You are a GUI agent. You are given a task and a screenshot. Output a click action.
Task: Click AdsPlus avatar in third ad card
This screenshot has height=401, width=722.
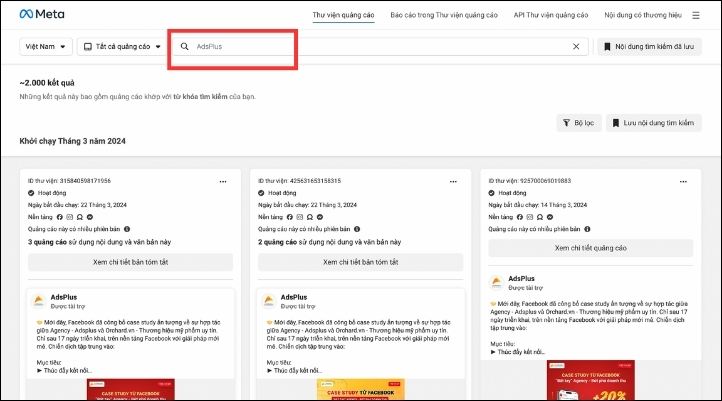tap(496, 282)
